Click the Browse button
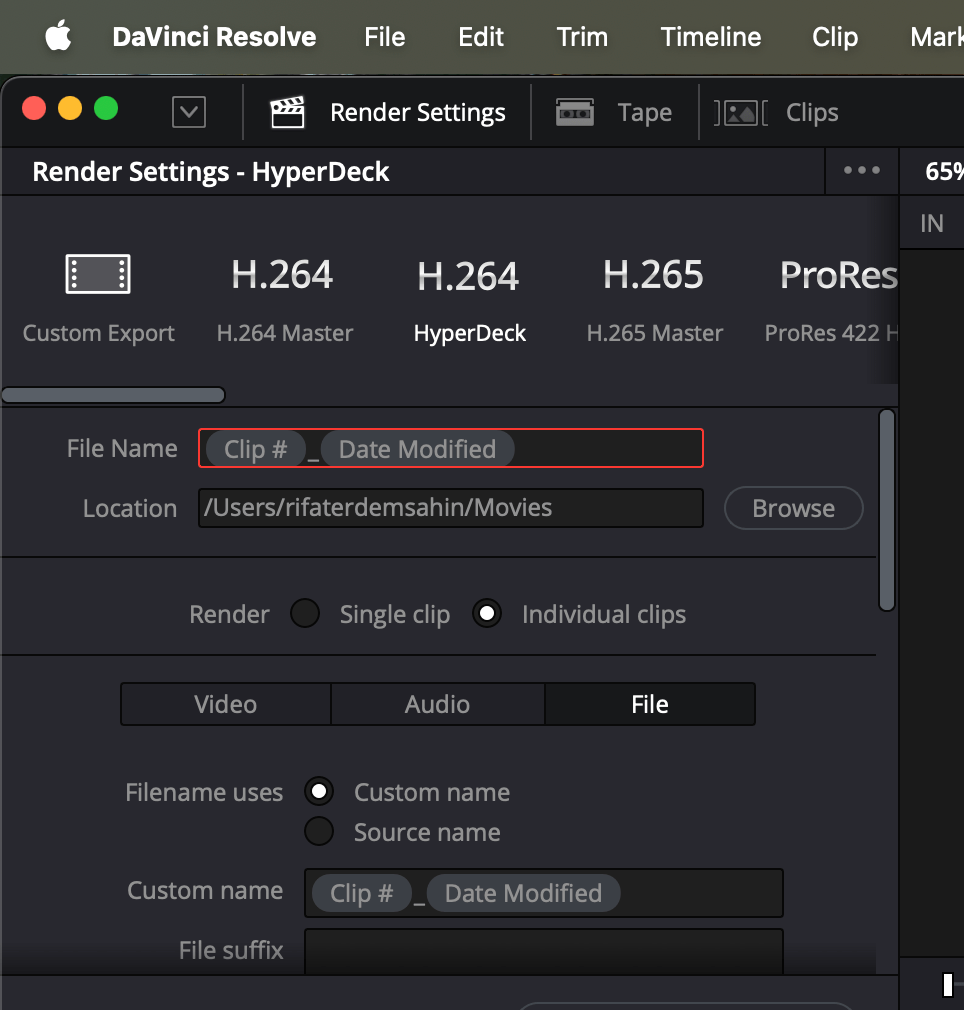This screenshot has width=964, height=1010. point(793,508)
